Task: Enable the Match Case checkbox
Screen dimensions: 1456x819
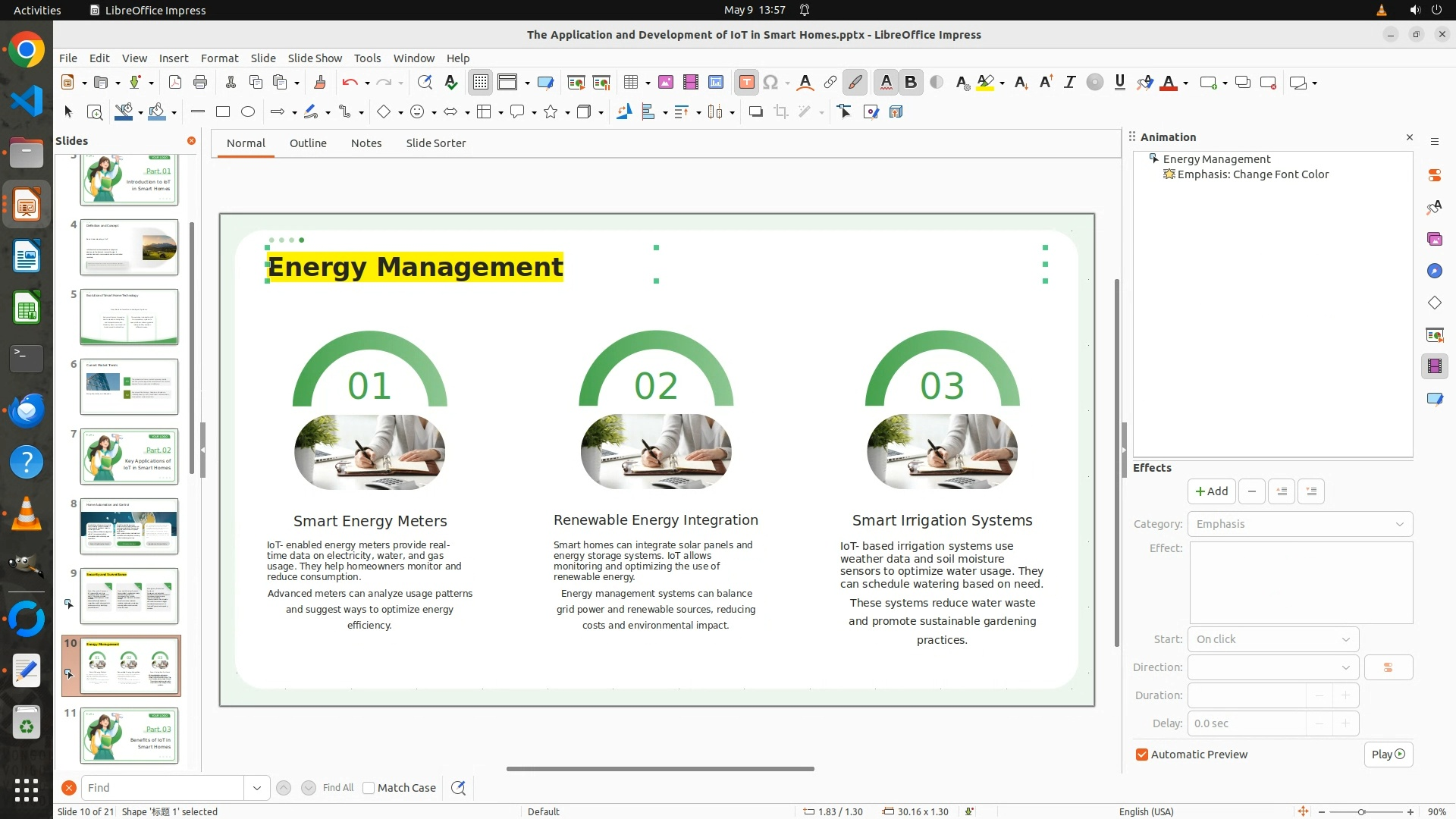Action: click(369, 788)
